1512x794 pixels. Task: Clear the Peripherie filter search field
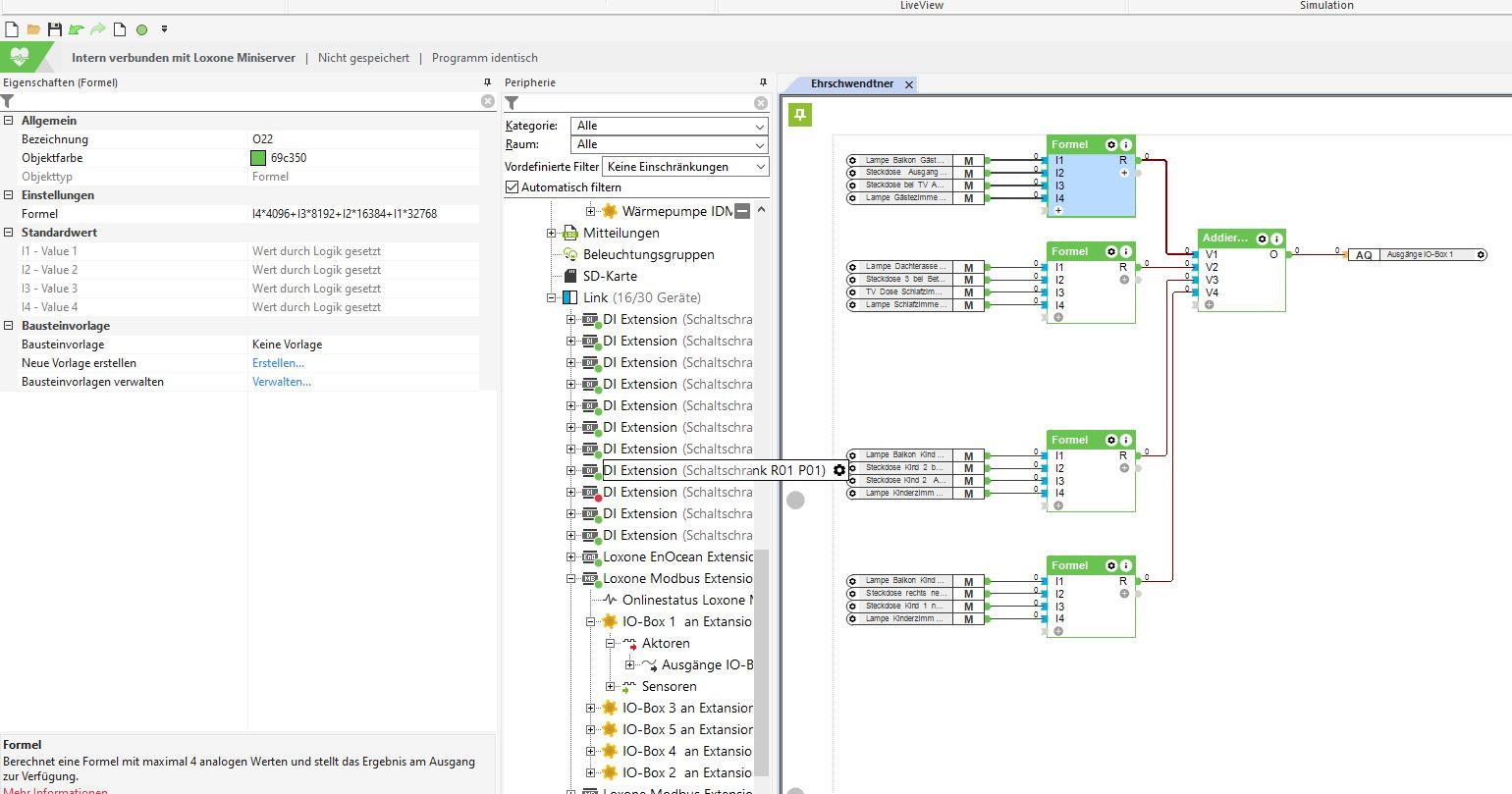coord(760,103)
